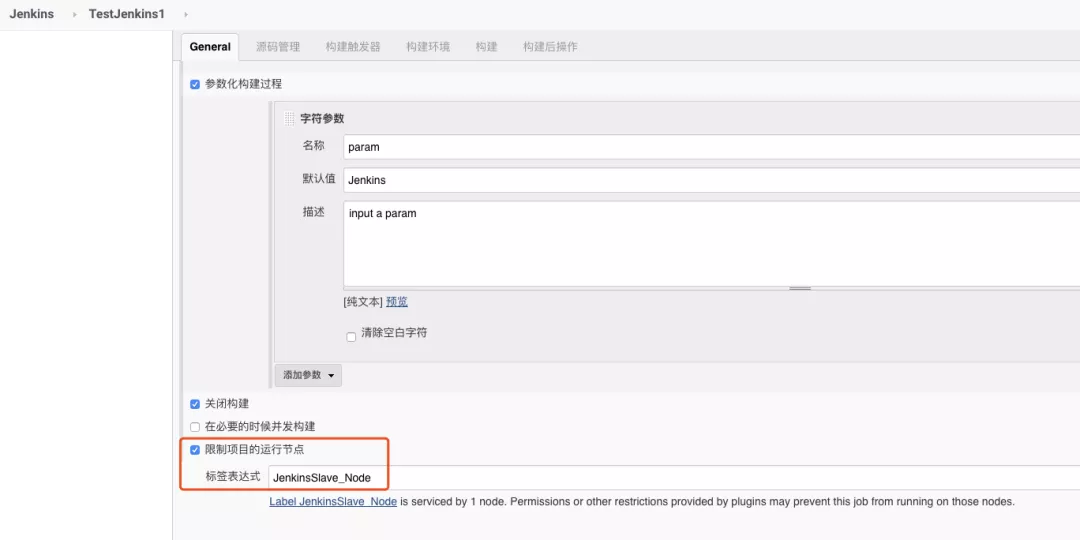Select the General tab

(x=210, y=47)
